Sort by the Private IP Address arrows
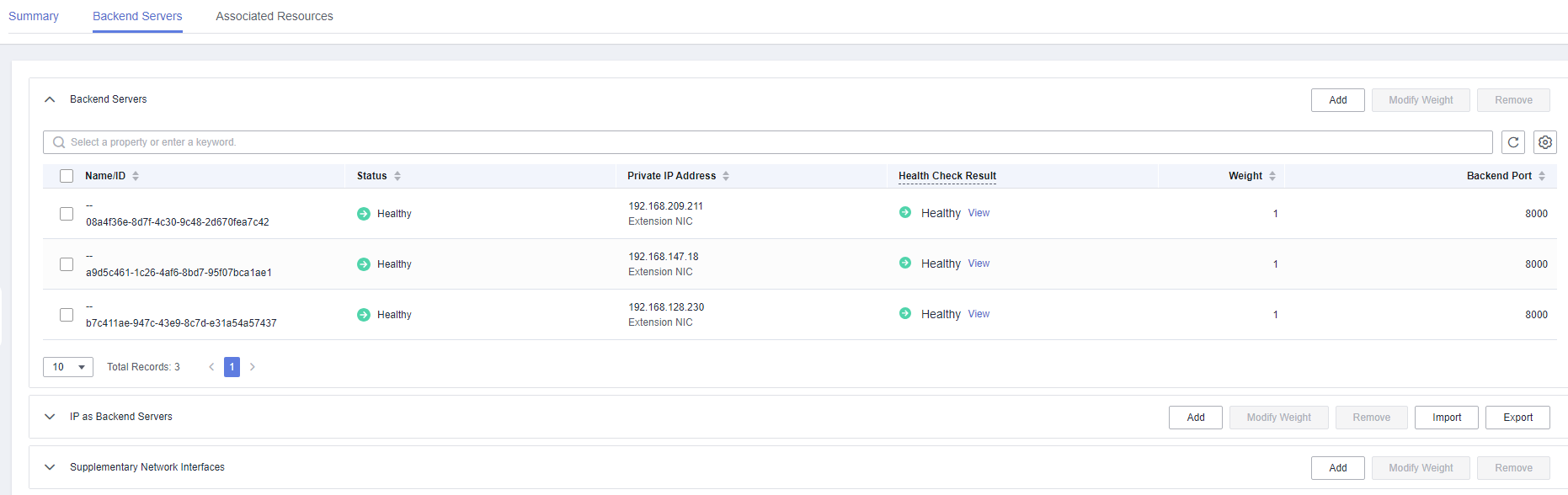 (x=726, y=176)
